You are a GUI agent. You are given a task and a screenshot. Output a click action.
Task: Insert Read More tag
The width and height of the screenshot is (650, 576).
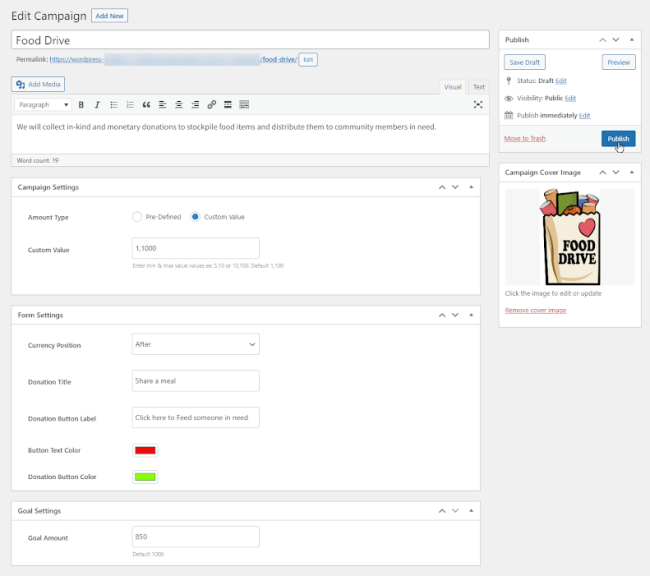coord(228,105)
